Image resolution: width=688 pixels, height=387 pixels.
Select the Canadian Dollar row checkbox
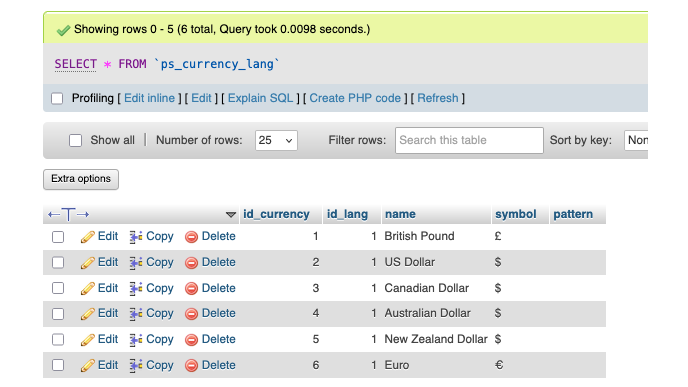coord(58,288)
